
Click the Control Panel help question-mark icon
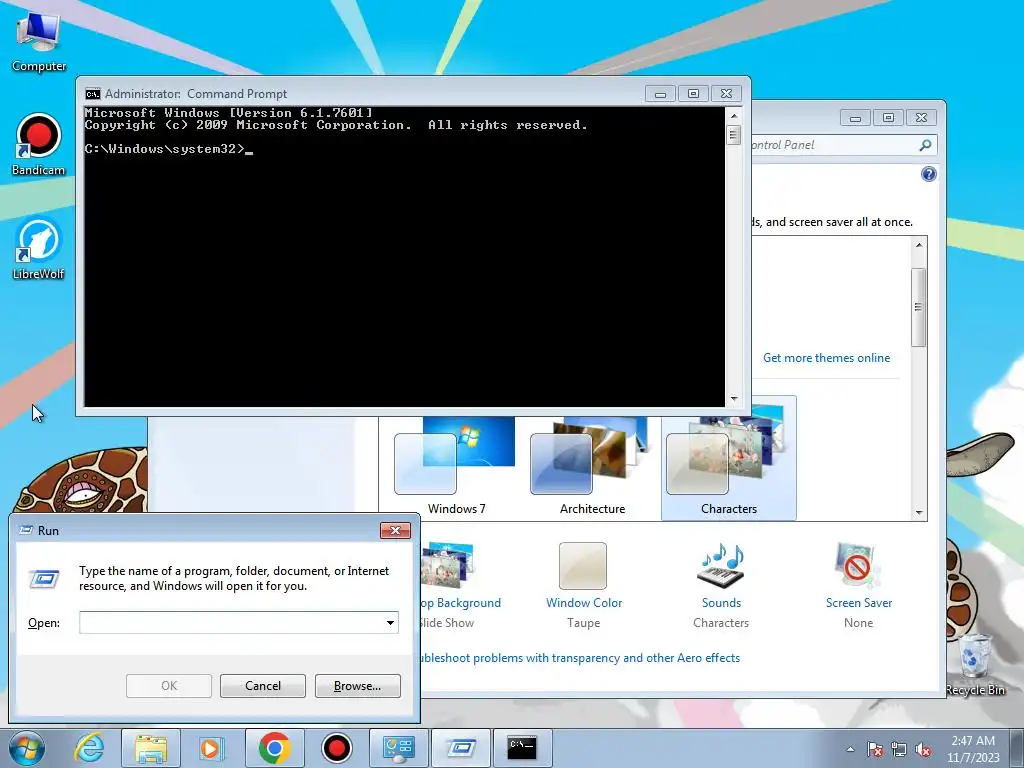click(928, 174)
